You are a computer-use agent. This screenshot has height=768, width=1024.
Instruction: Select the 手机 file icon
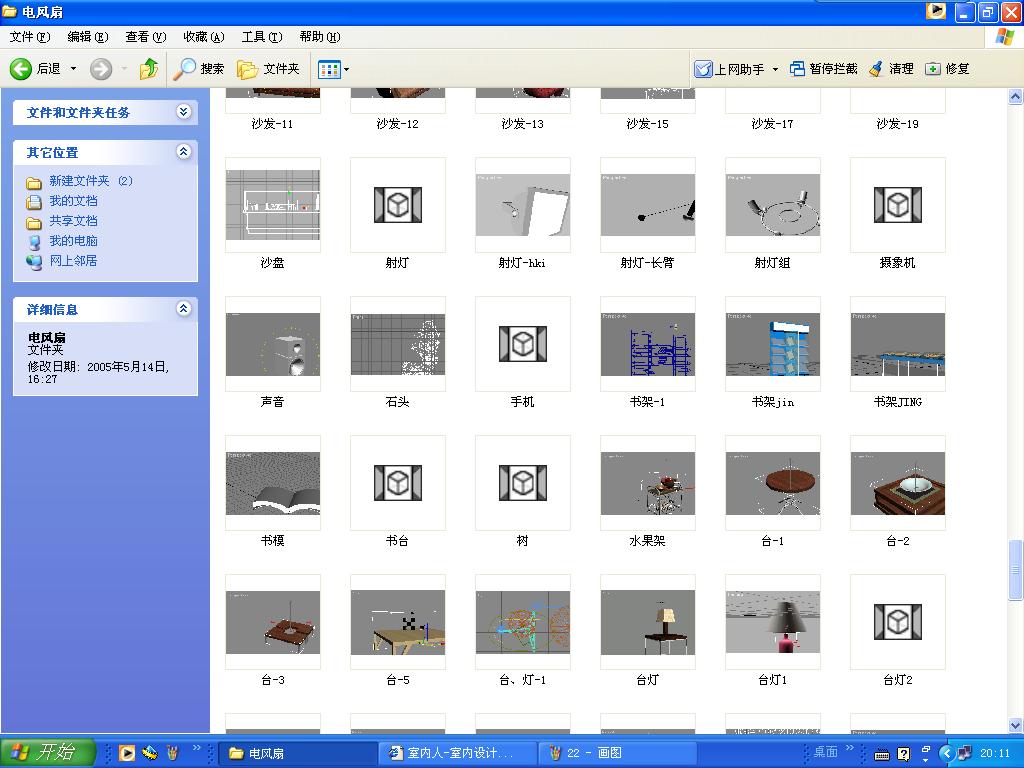pos(522,344)
